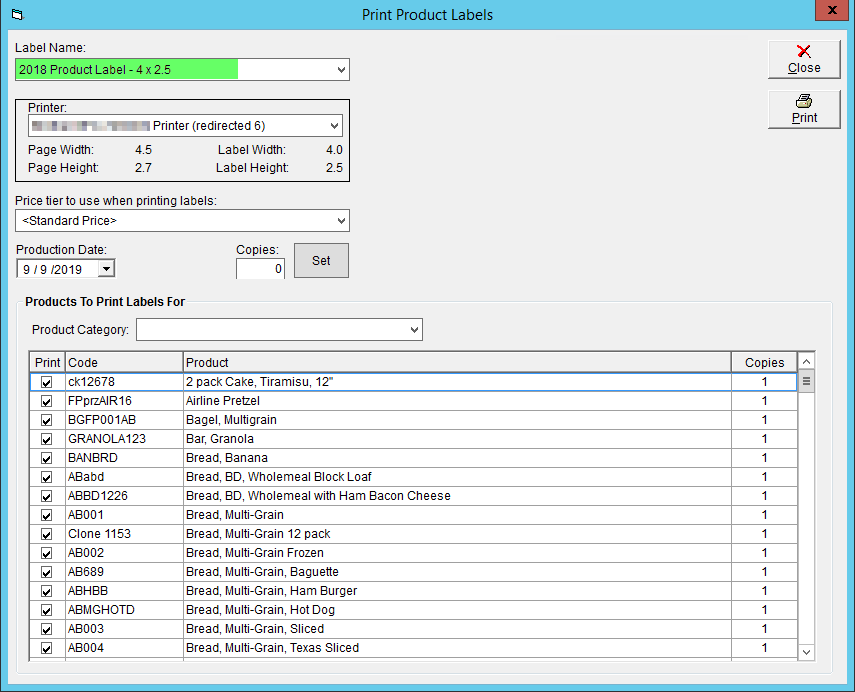Uncheck Print for Multi-Grain, Texas Sliced
Viewport: 855px width, 692px height.
[46, 648]
